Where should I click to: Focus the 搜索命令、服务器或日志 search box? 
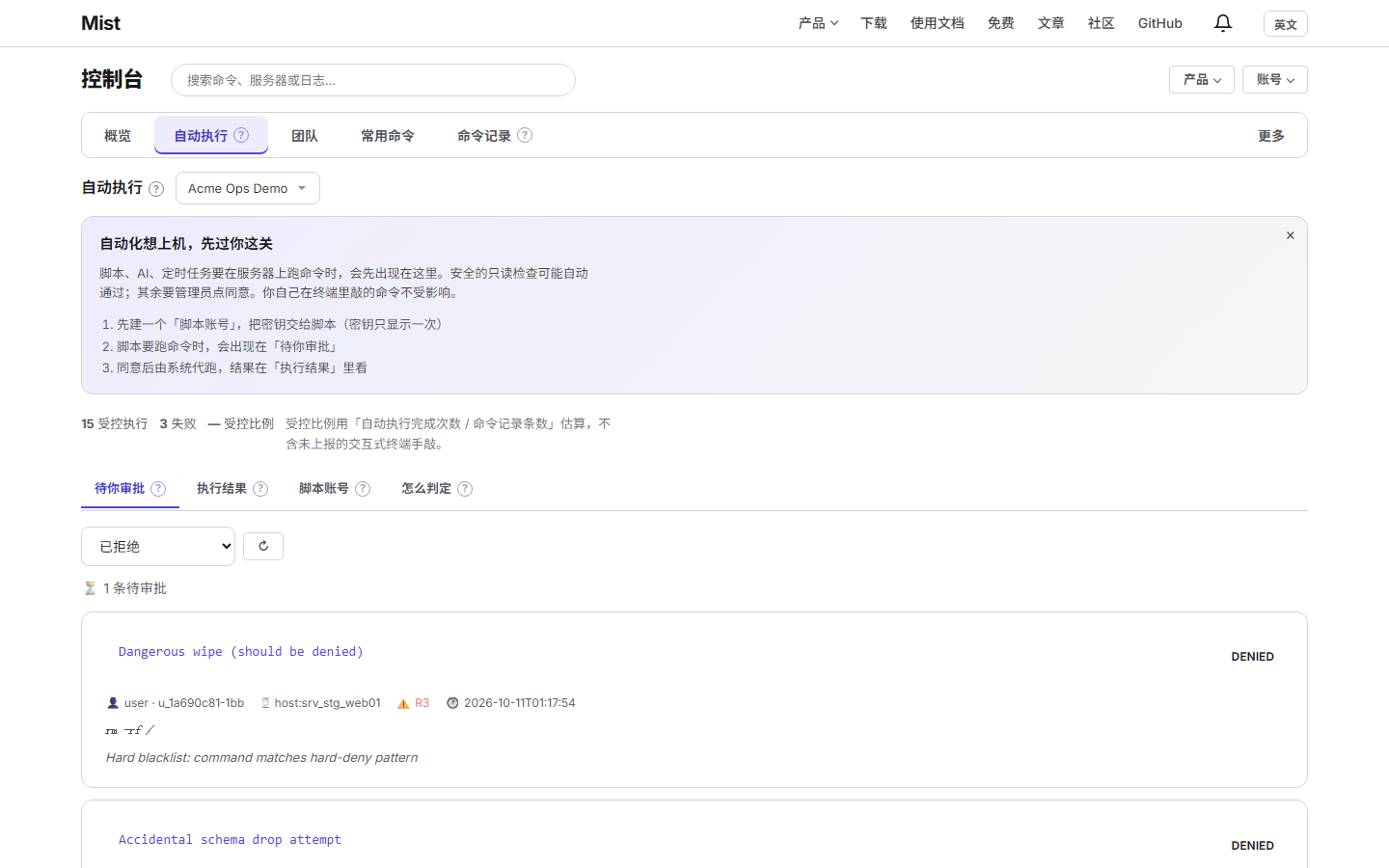pyautogui.click(x=373, y=80)
